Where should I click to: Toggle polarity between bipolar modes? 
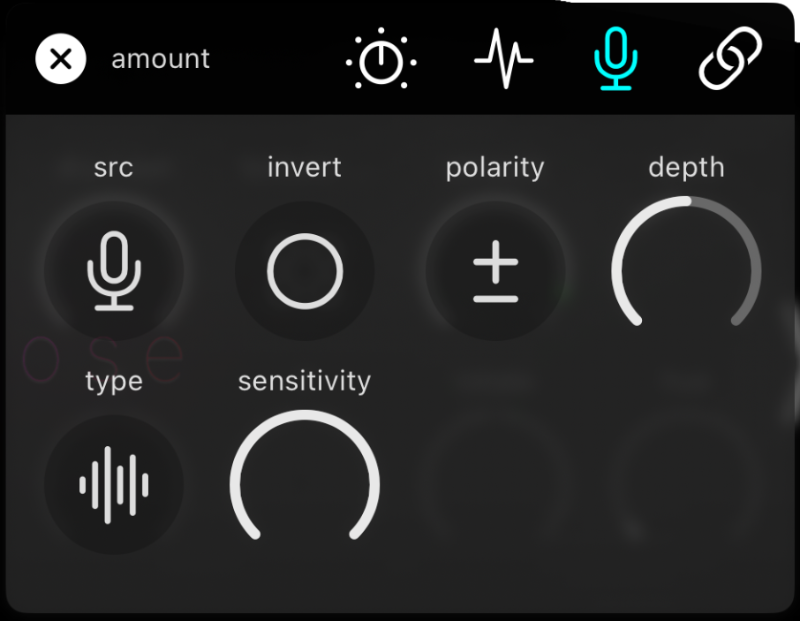coord(494,271)
